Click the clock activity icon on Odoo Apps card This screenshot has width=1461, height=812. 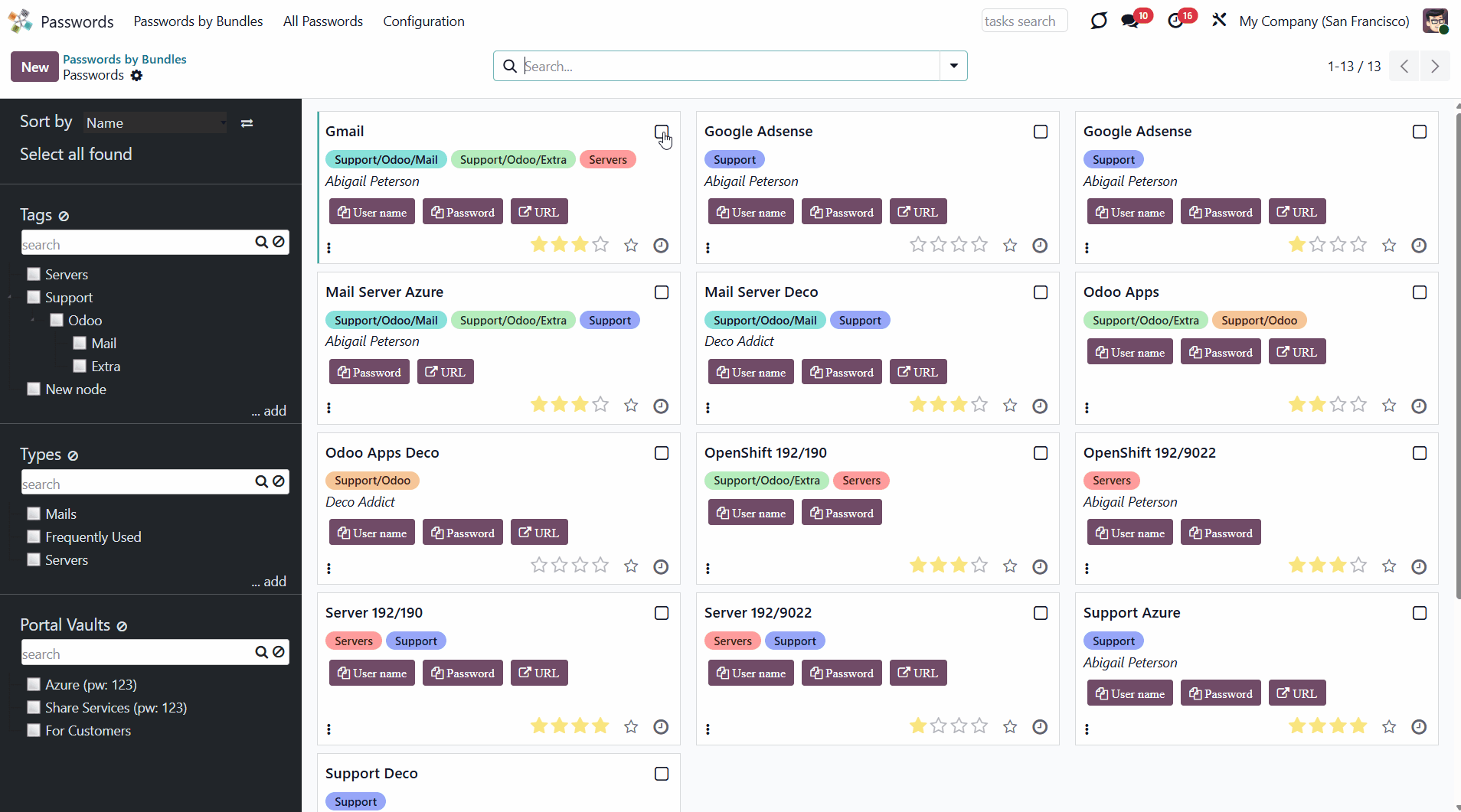pyautogui.click(x=1418, y=406)
